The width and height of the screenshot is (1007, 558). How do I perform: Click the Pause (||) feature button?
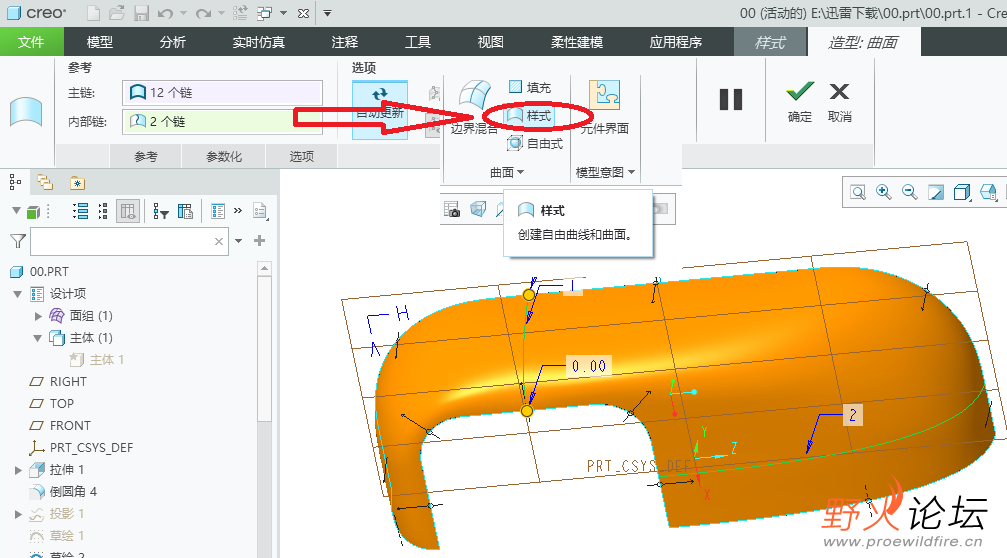[731, 100]
